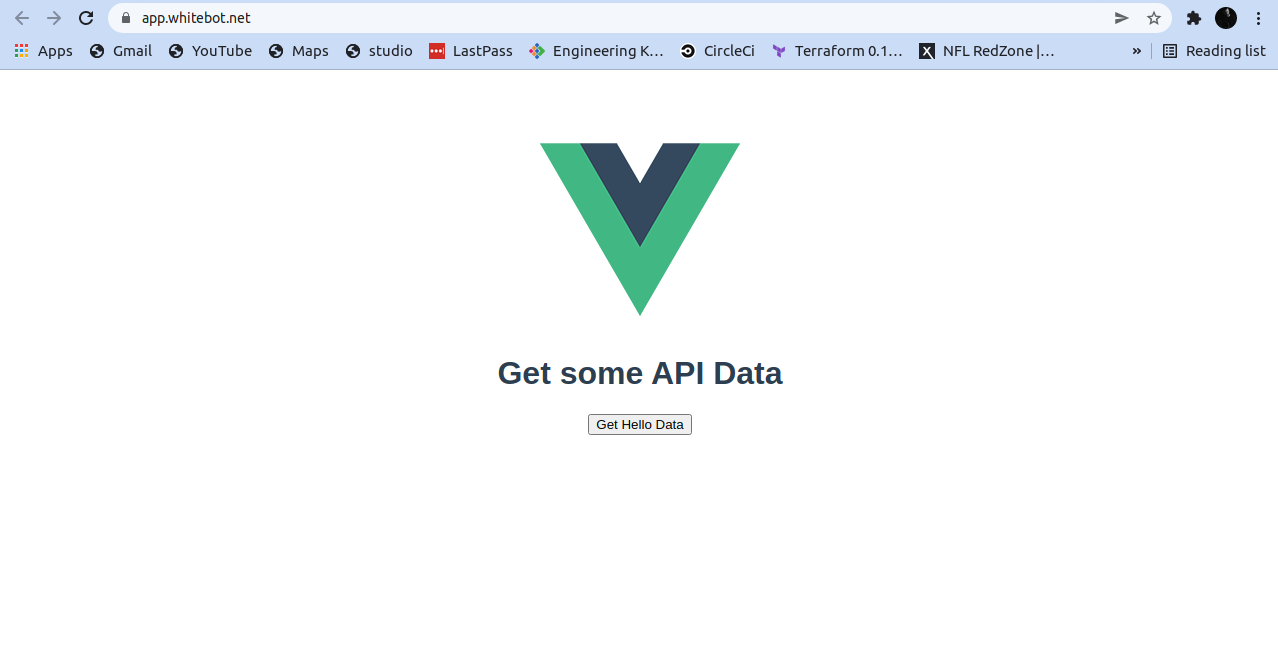Open the Apps bookmark shortcut

(x=43, y=51)
